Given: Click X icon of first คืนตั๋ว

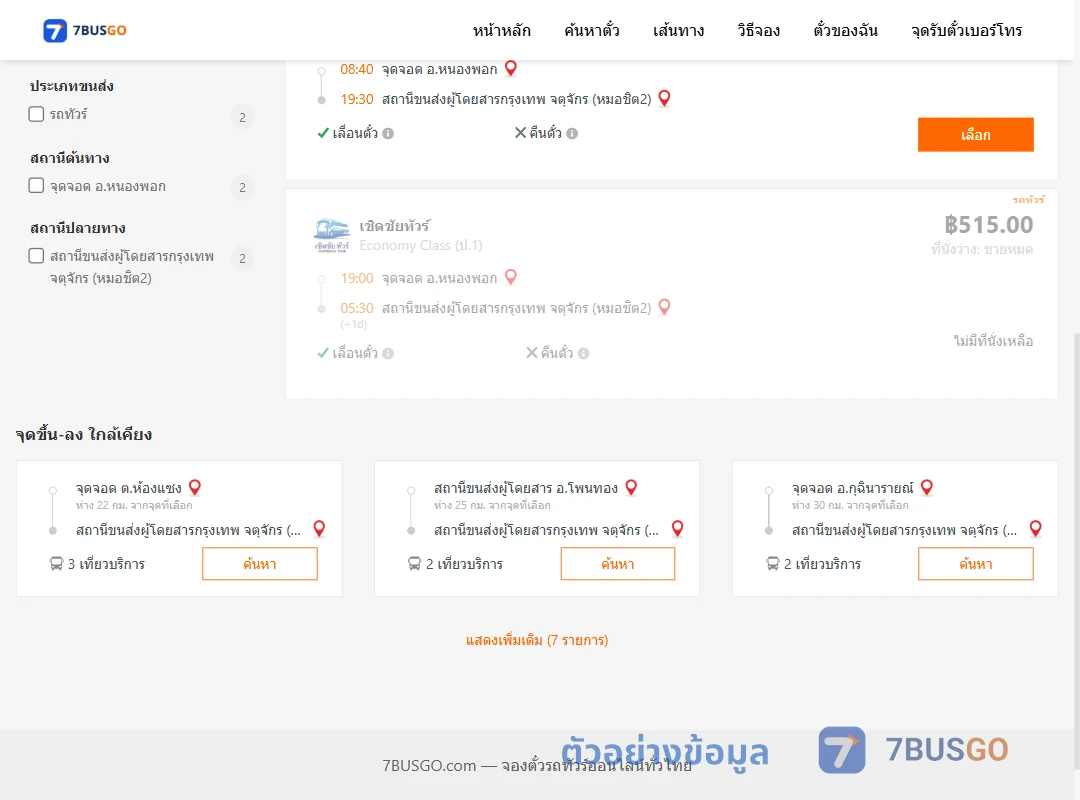Looking at the screenshot, I should [x=521, y=132].
